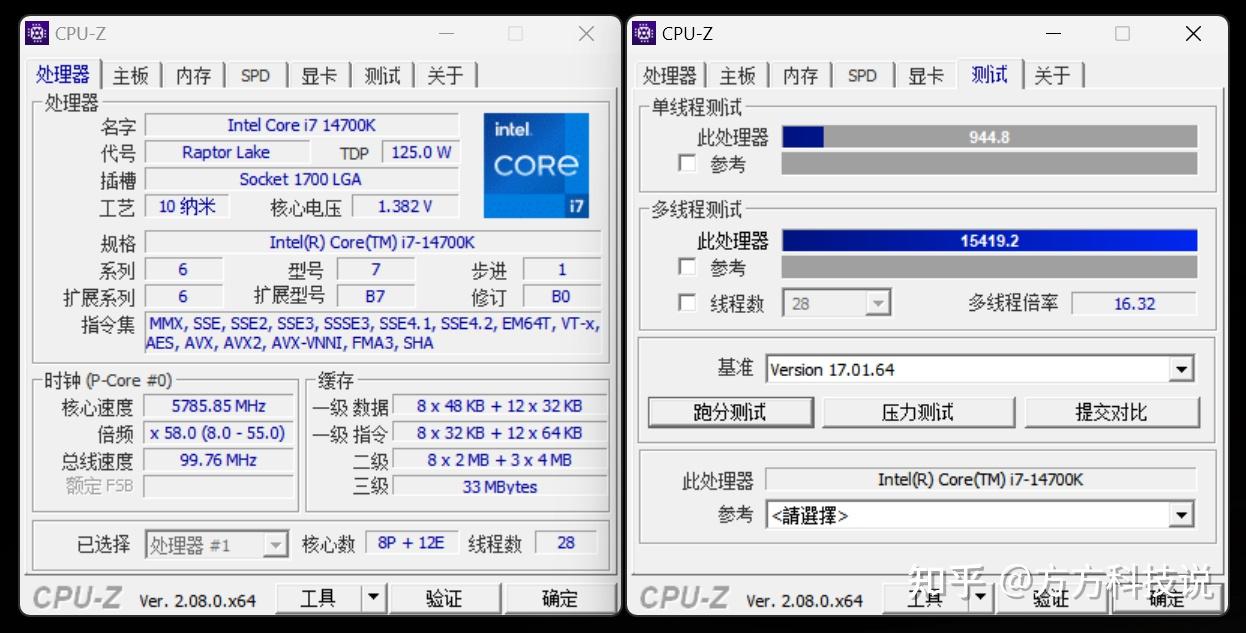
Task: Switch to 主板 tab in left window
Action: pos(130,75)
